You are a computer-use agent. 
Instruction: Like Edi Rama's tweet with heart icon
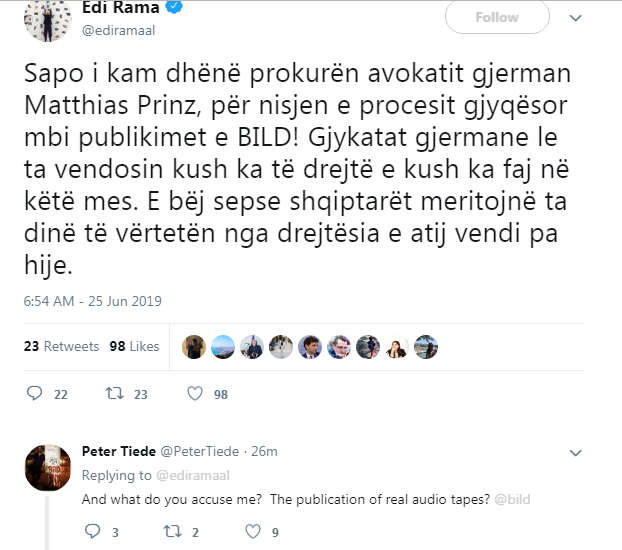pyautogui.click(x=195, y=394)
